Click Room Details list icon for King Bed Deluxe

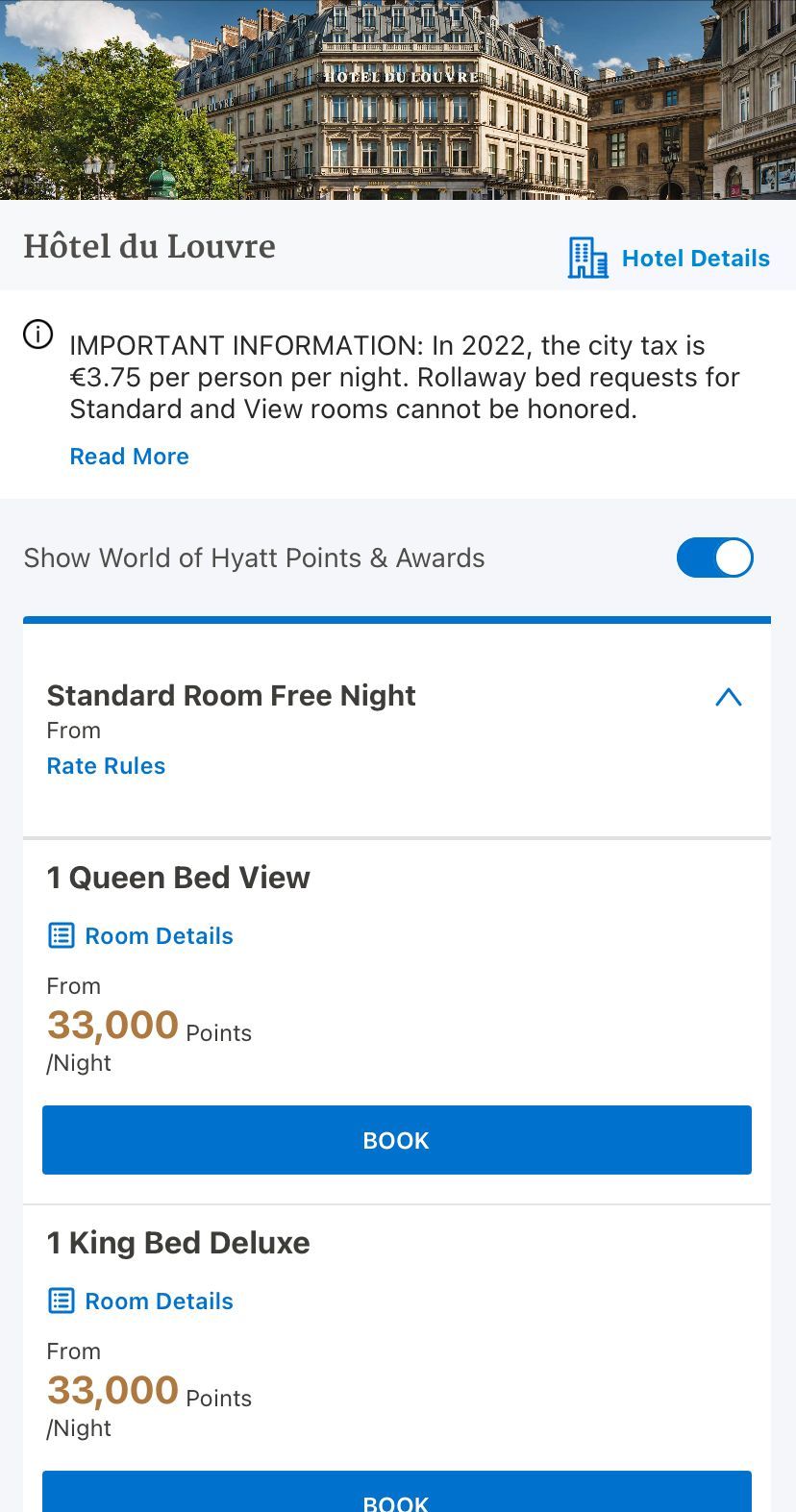[61, 1301]
